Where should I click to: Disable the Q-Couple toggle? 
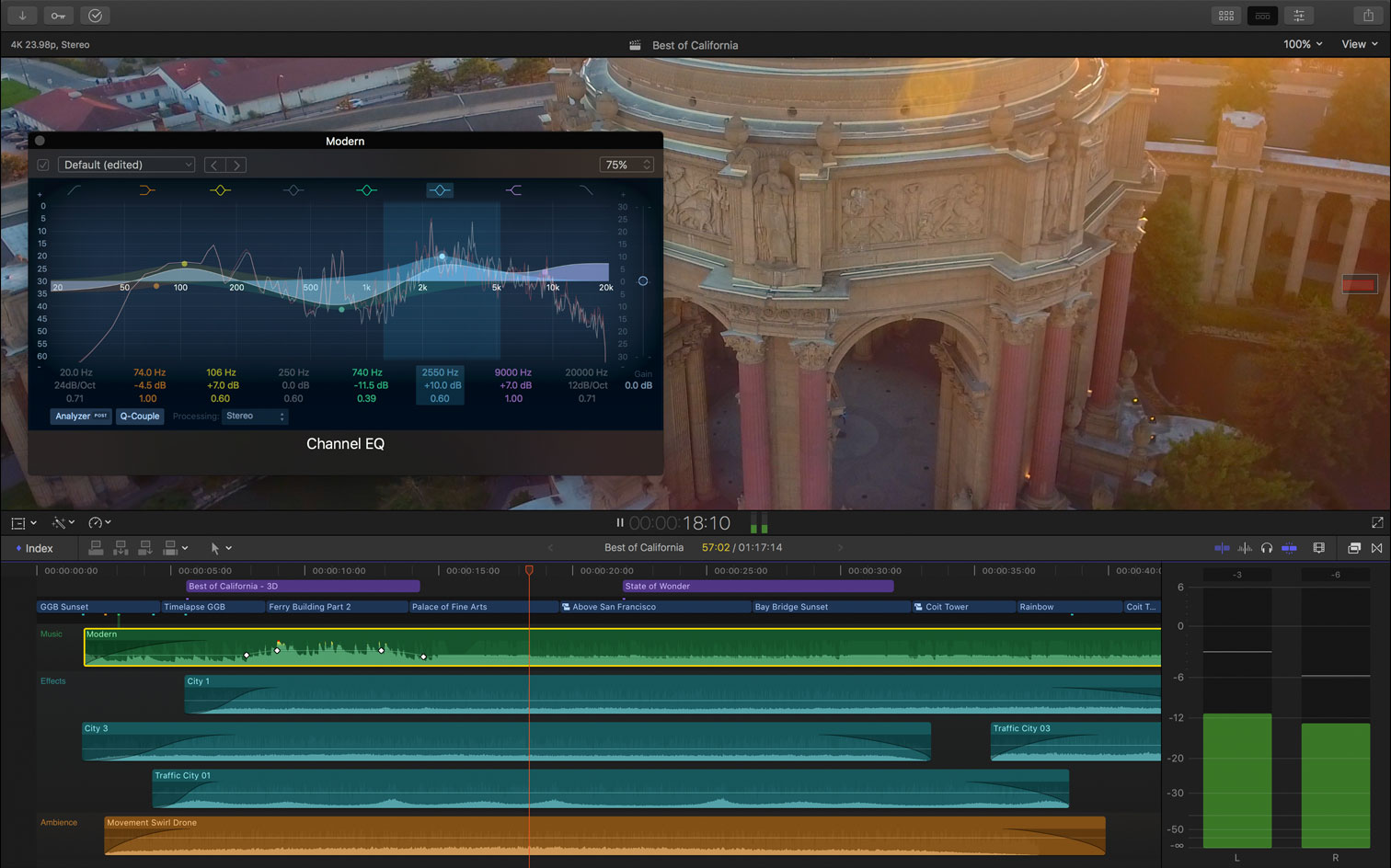pyautogui.click(x=140, y=417)
